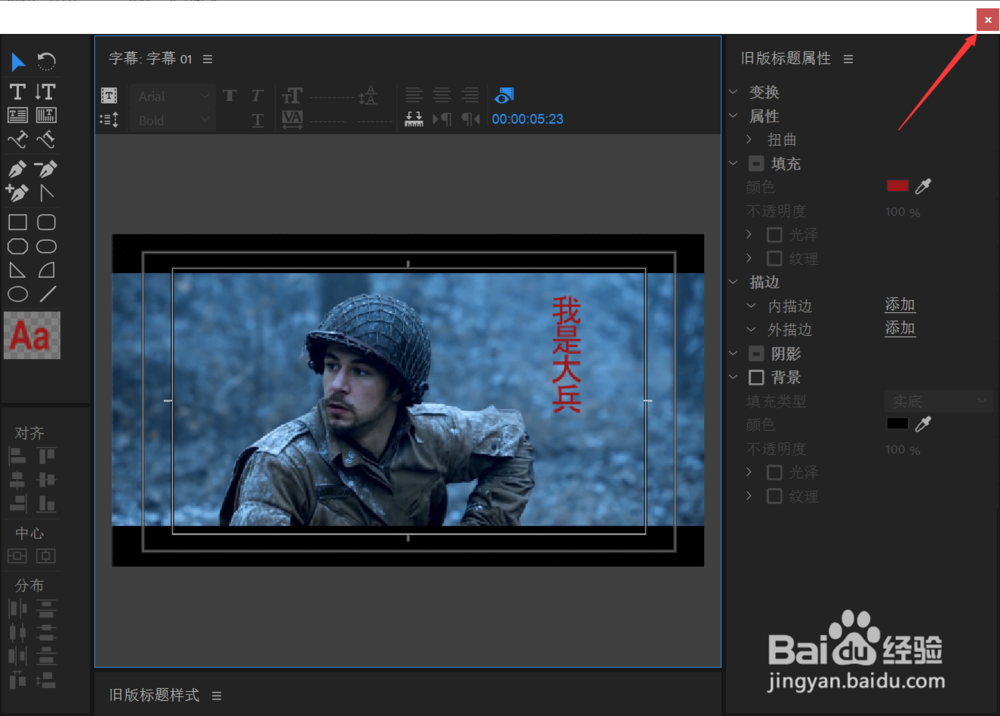Toggle Italic text style button
The width and height of the screenshot is (1000, 716).
click(x=257, y=96)
